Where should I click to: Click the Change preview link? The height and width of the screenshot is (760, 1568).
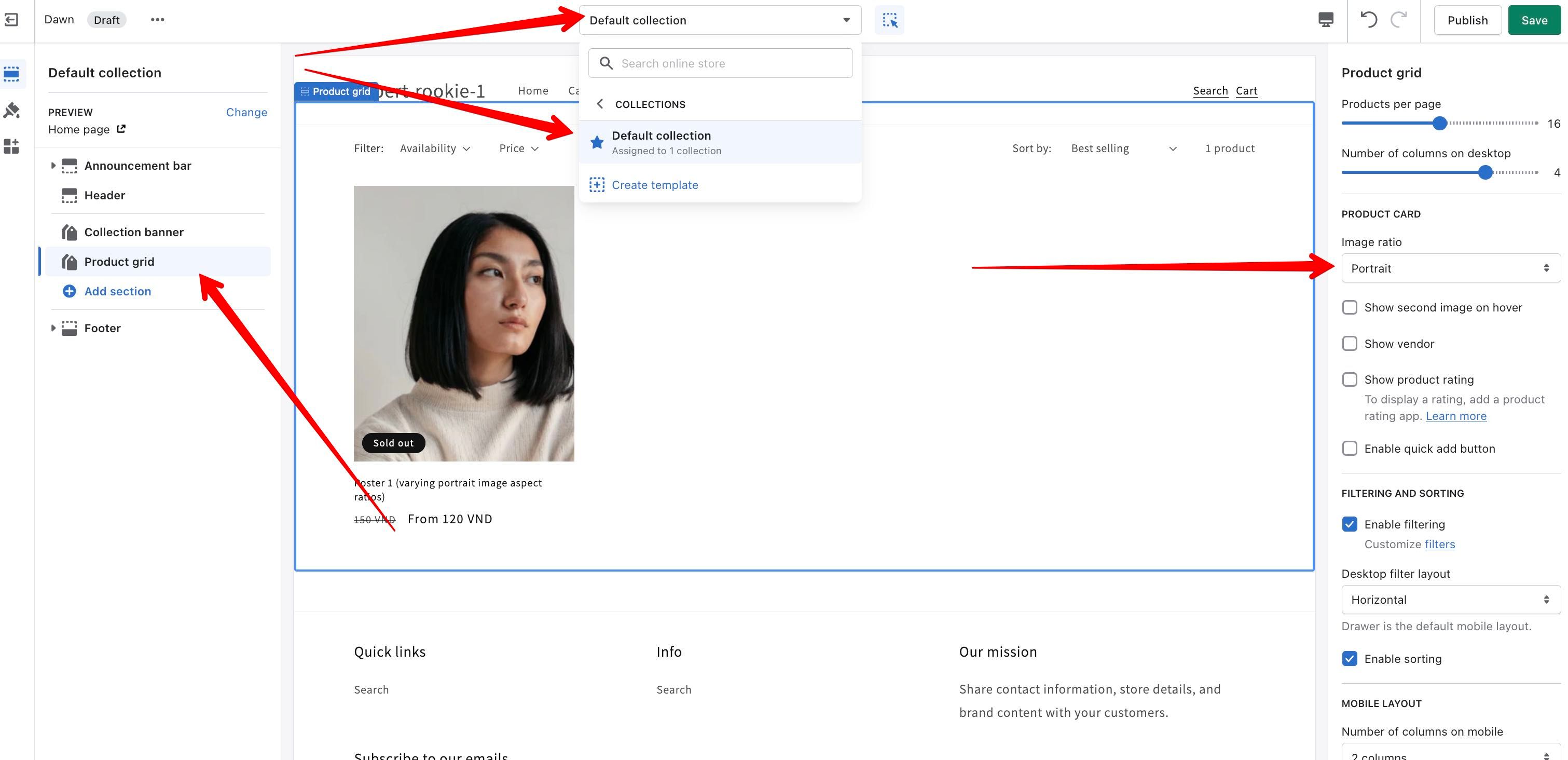(x=246, y=112)
